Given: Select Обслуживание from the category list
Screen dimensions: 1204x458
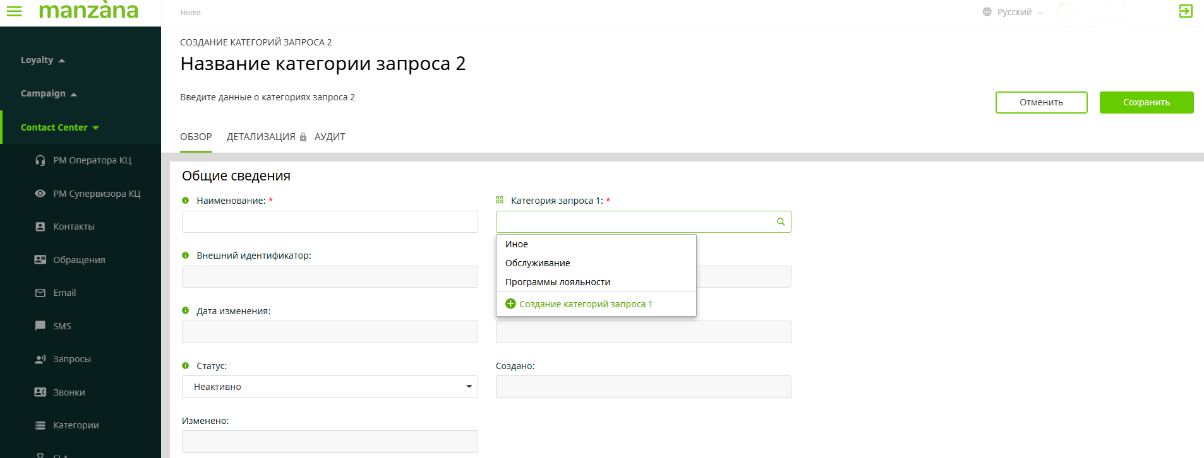Looking at the screenshot, I should 538,263.
